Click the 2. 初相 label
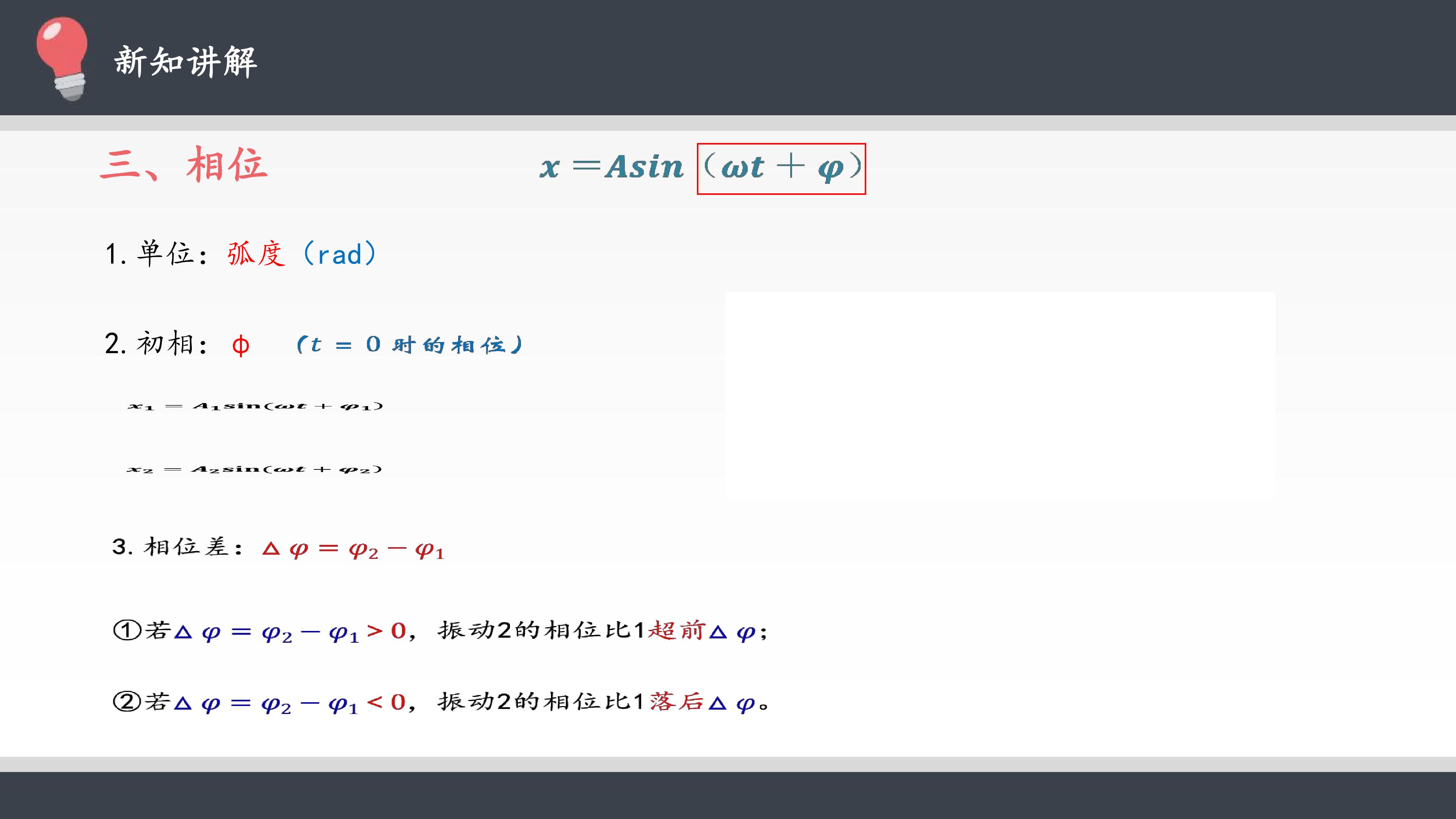Image resolution: width=1456 pixels, height=819 pixels. pos(157,344)
